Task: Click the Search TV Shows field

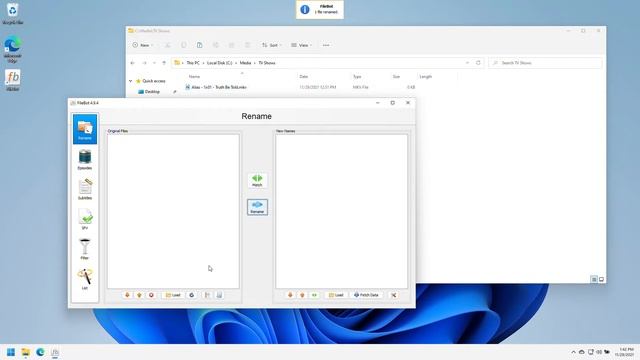Action: [545, 63]
